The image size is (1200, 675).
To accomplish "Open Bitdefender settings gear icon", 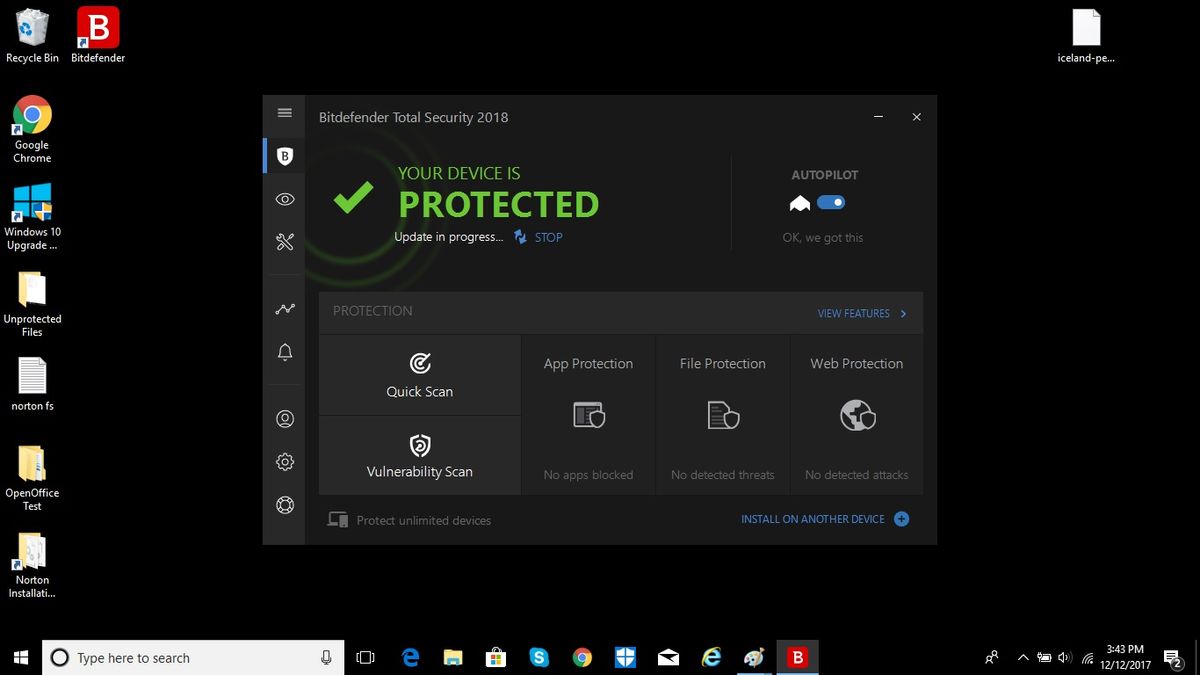I will tap(285, 462).
